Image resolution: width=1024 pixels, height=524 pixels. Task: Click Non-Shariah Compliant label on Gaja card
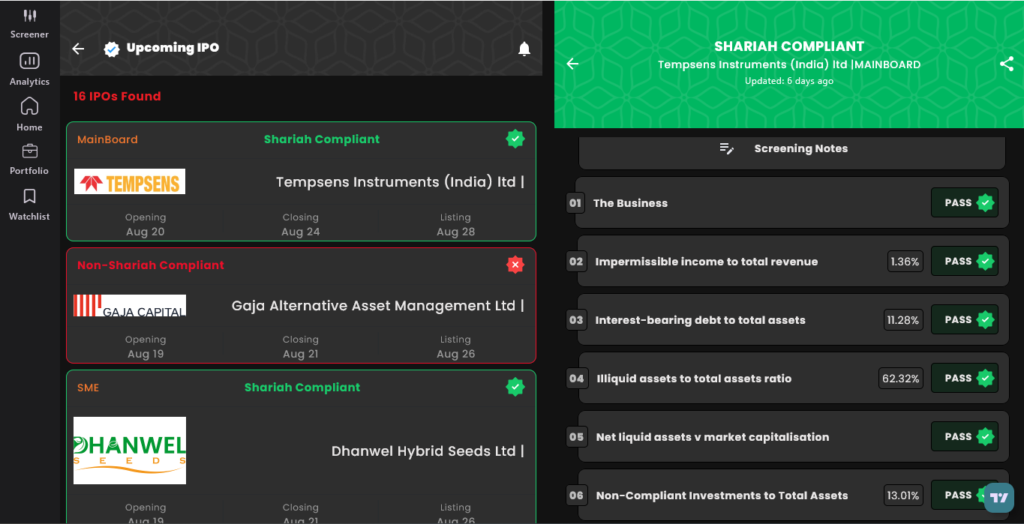(150, 265)
